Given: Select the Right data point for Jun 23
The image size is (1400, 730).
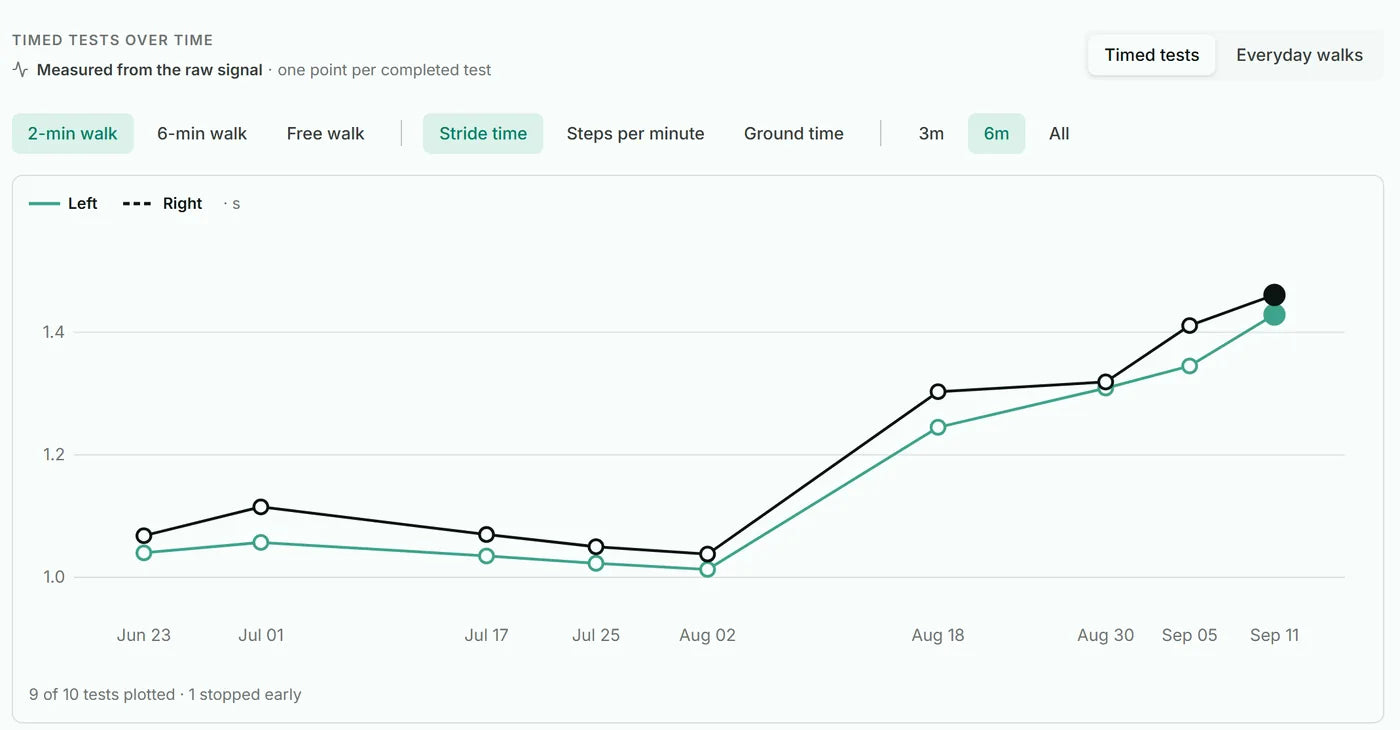Looking at the screenshot, I should click(x=144, y=536).
